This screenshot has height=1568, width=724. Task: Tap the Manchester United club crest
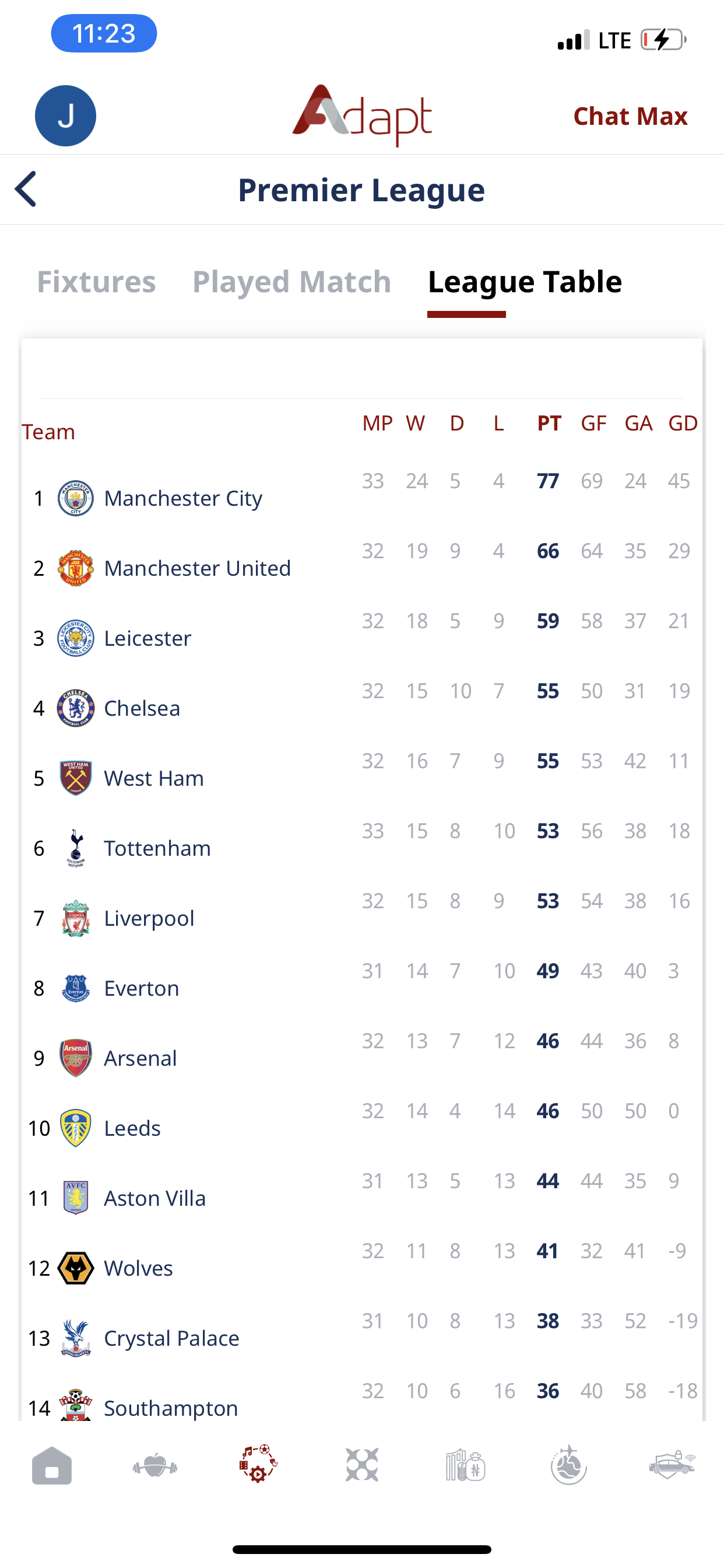pos(75,568)
